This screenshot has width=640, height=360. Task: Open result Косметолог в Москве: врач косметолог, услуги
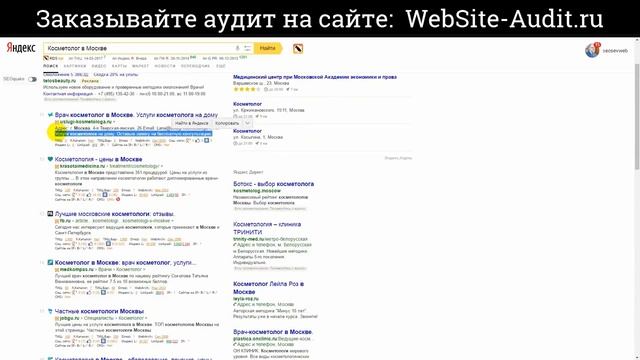[x=125, y=262]
